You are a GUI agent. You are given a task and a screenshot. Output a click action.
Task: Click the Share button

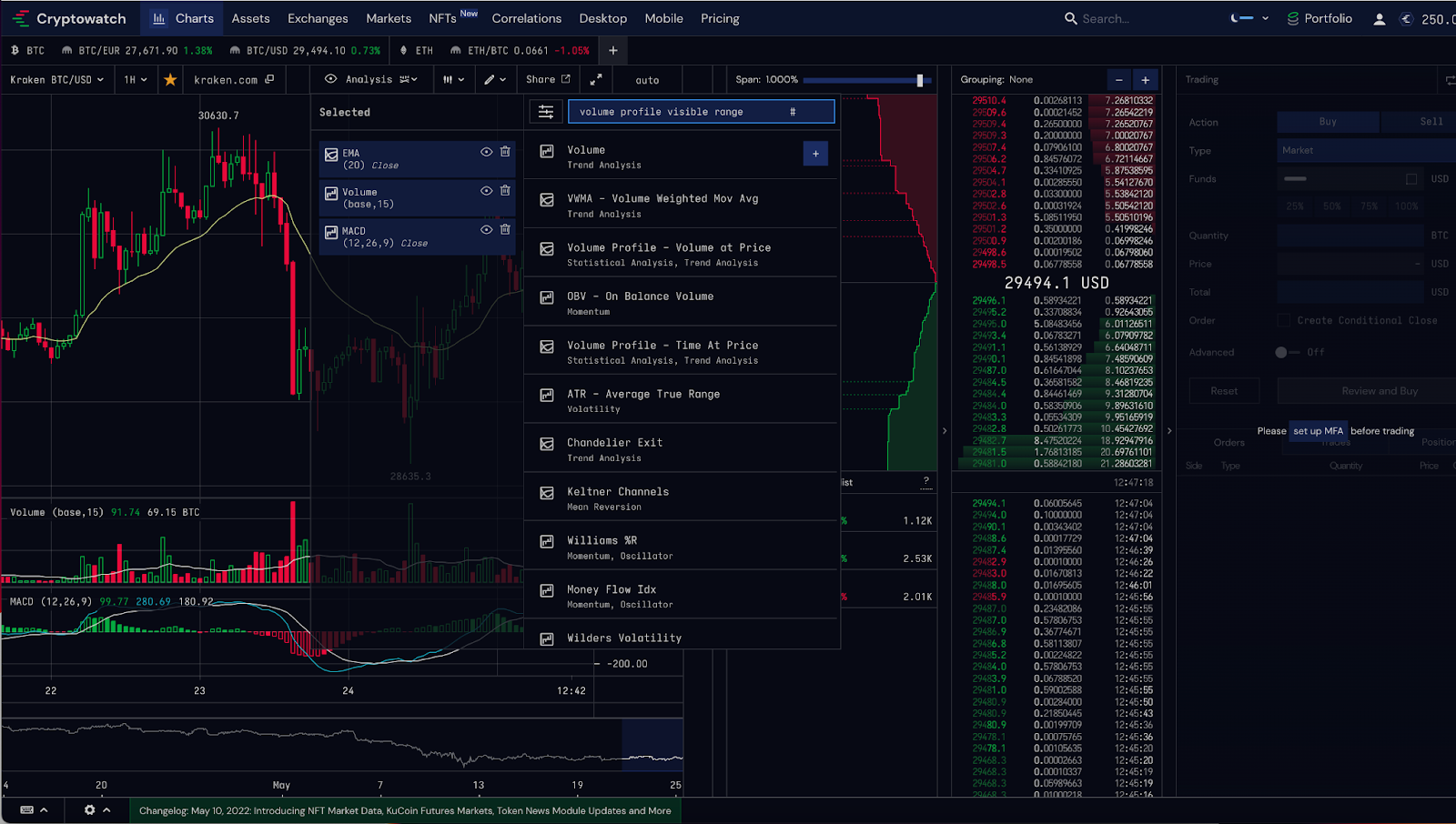[548, 80]
